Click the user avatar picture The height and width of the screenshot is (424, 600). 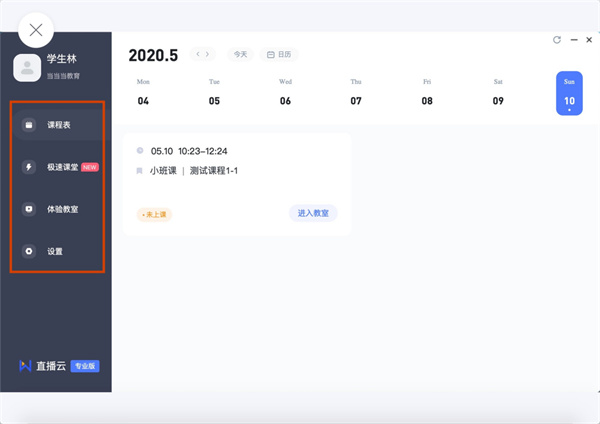coord(27,68)
